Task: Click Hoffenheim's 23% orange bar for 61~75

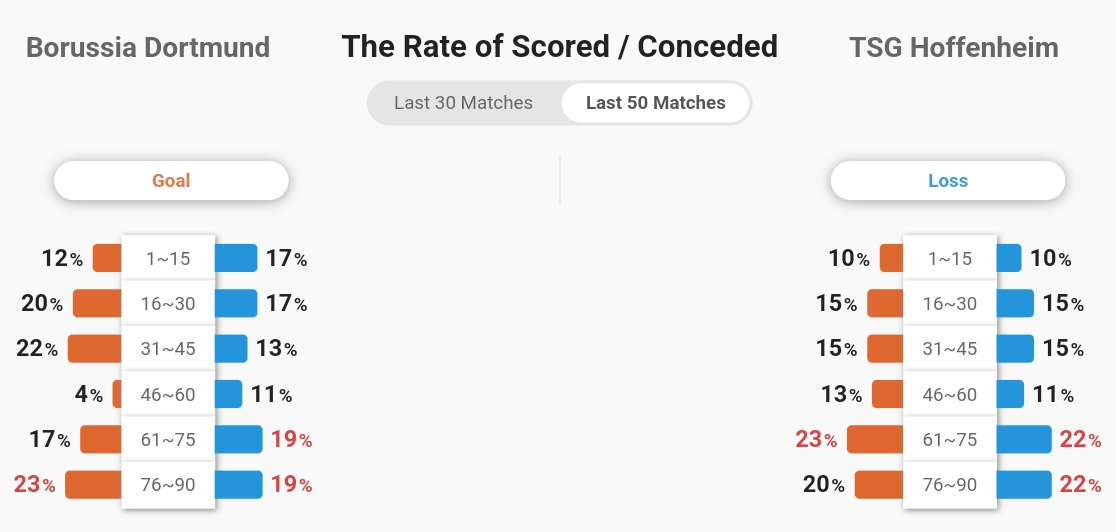Action: (875, 439)
